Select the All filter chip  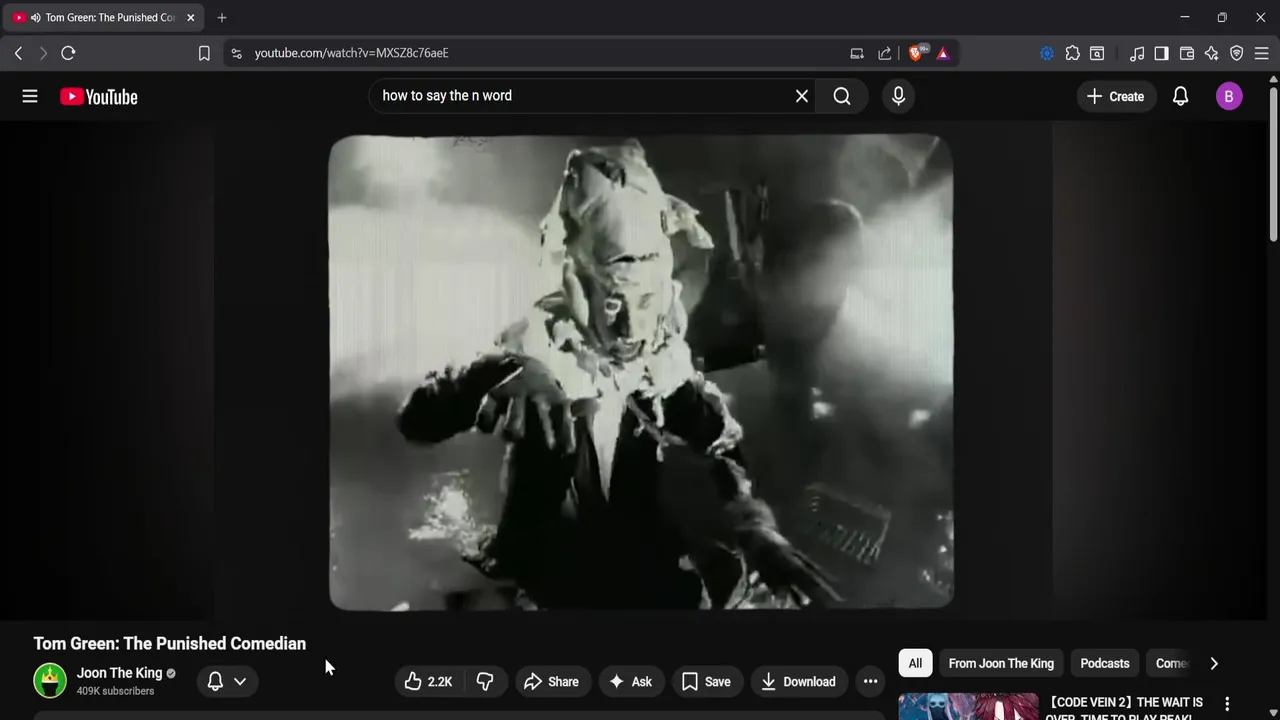pyautogui.click(x=915, y=663)
